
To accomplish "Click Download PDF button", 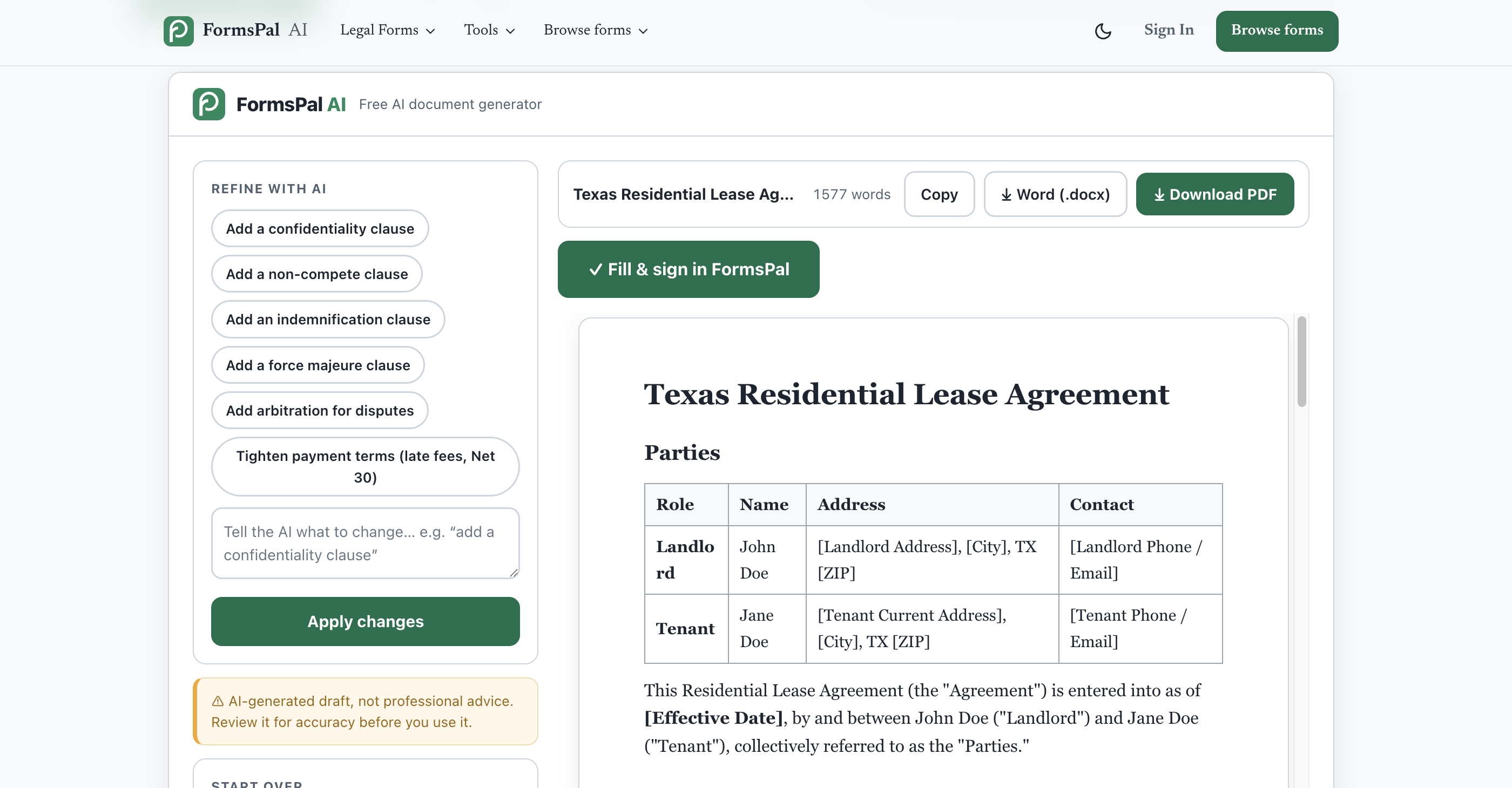I will pos(1214,194).
